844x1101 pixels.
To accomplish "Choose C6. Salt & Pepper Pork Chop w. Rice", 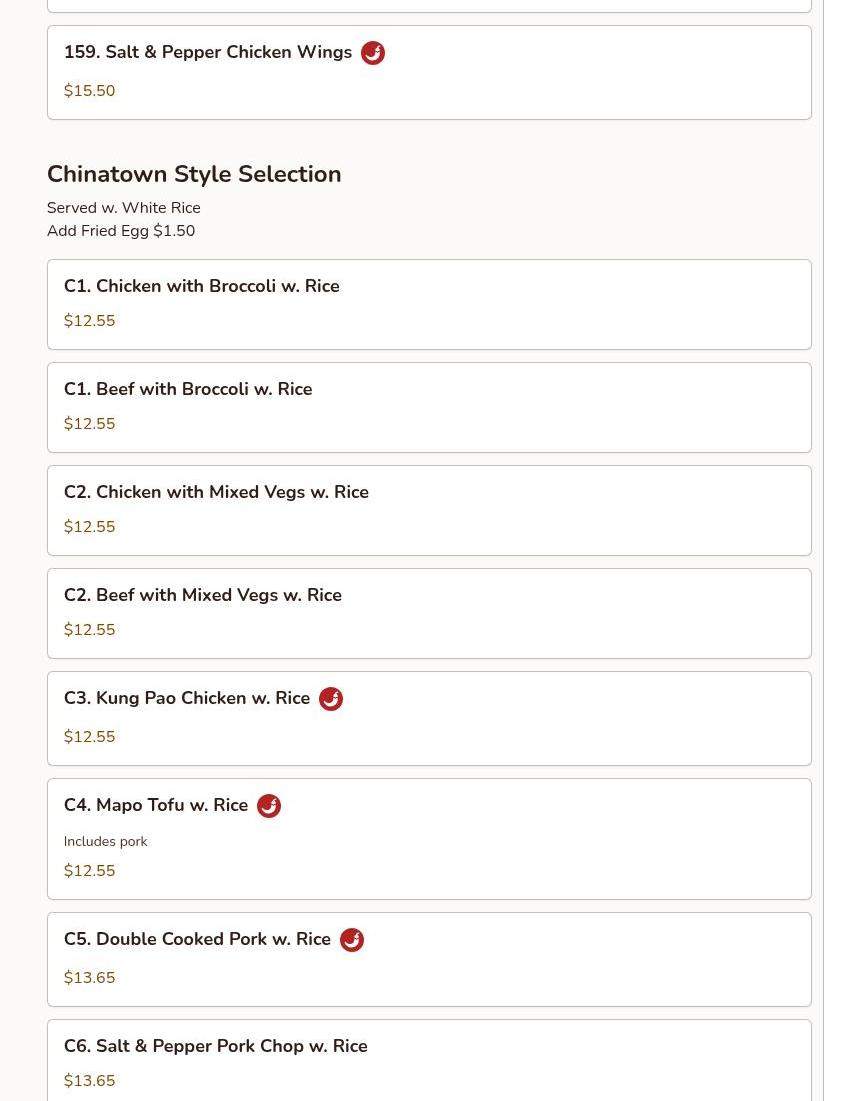I will (x=429, y=1060).
